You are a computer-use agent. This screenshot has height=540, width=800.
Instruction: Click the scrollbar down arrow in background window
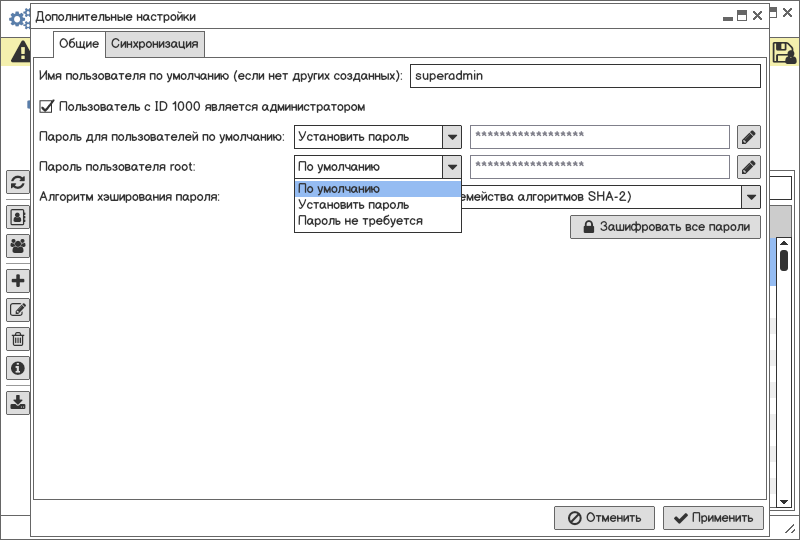[x=784, y=502]
